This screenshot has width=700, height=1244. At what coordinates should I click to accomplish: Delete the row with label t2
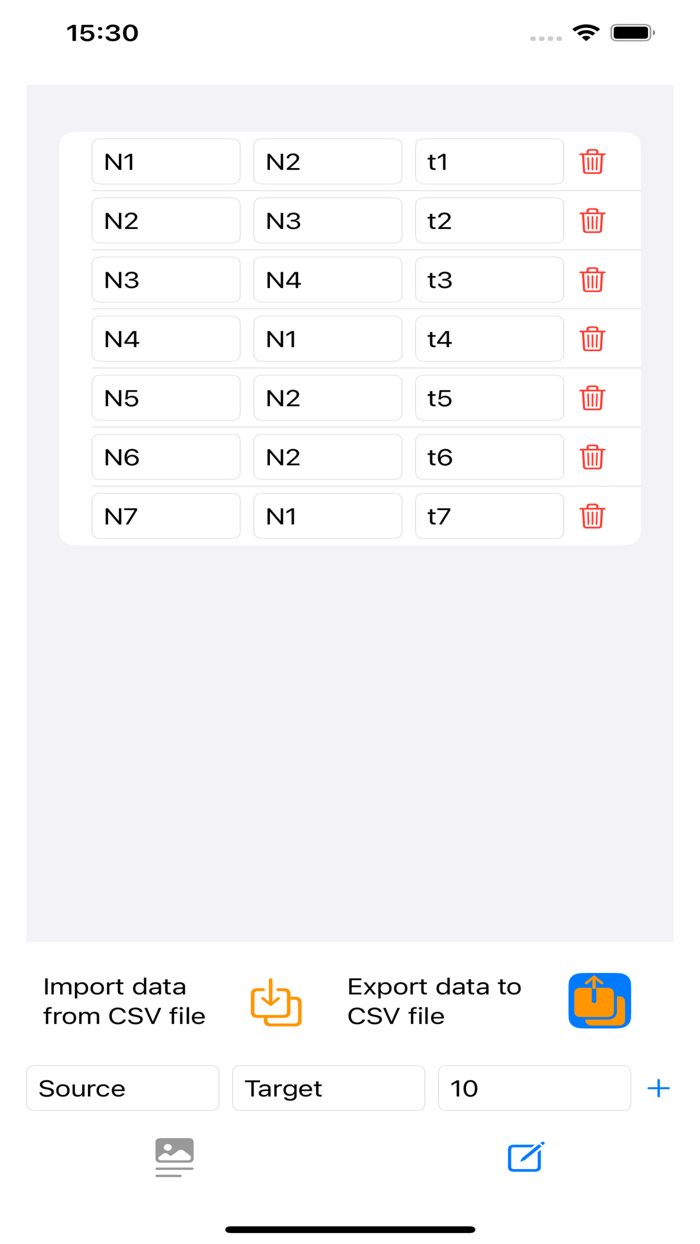[592, 221]
